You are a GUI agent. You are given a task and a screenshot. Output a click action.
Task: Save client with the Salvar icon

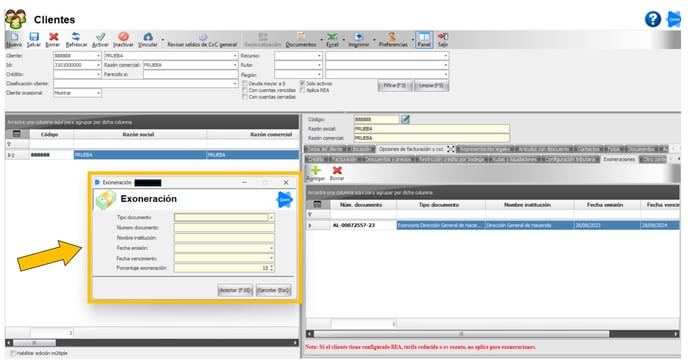coord(33,40)
